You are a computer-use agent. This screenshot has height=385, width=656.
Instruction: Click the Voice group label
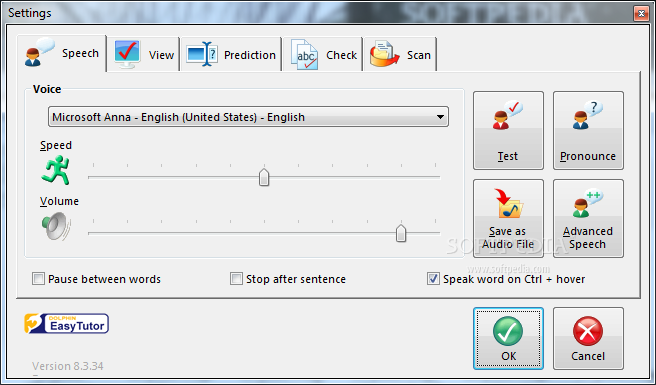(47, 89)
